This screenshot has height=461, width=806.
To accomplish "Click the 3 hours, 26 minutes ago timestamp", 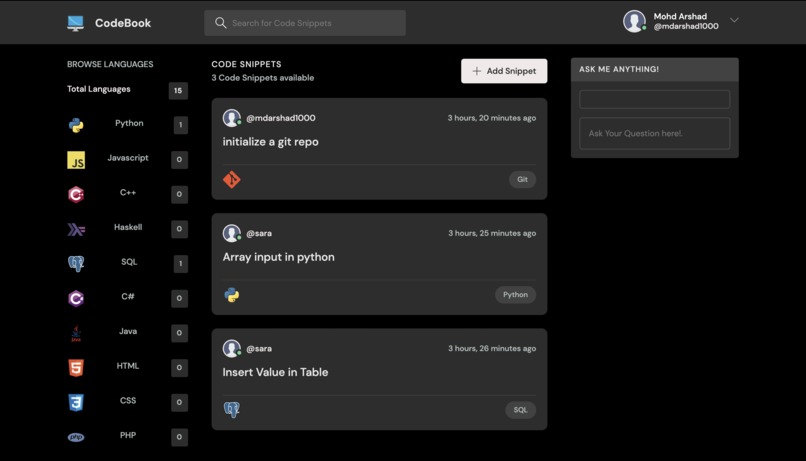I will 492,348.
